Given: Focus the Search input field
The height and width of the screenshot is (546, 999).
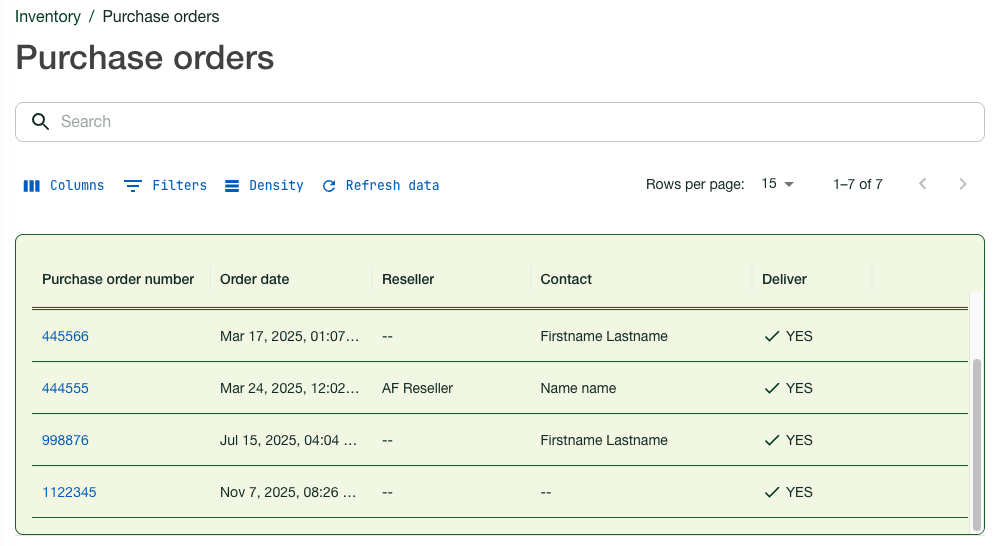Looking at the screenshot, I should pos(500,122).
